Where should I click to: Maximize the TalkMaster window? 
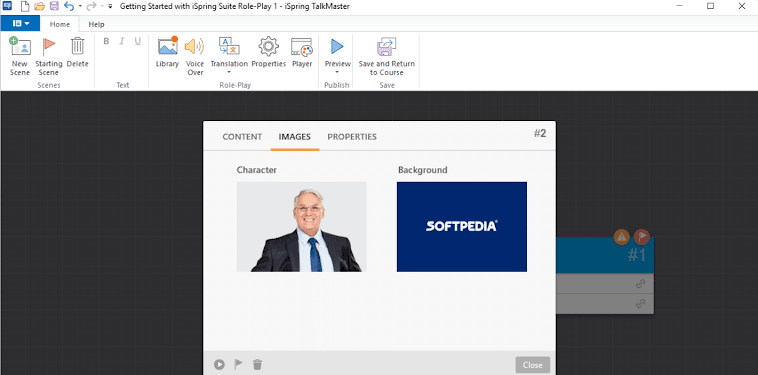[711, 6]
